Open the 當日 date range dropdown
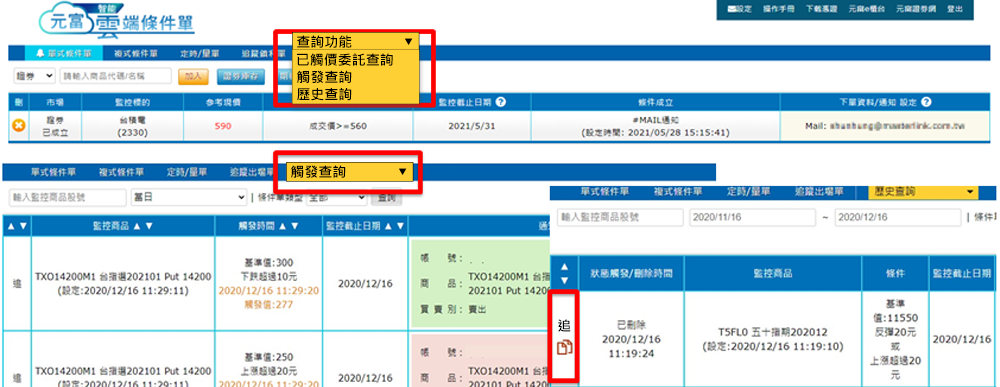The height and width of the screenshot is (387, 1000). click(189, 198)
